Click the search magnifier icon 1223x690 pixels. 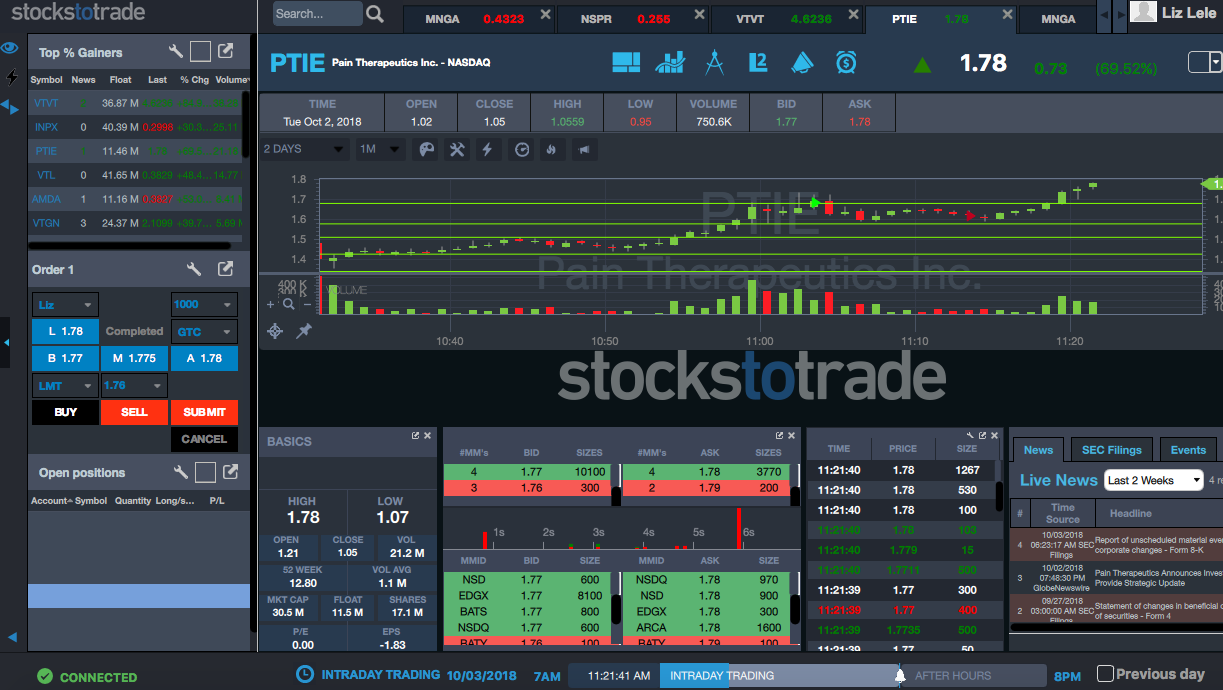(375, 14)
